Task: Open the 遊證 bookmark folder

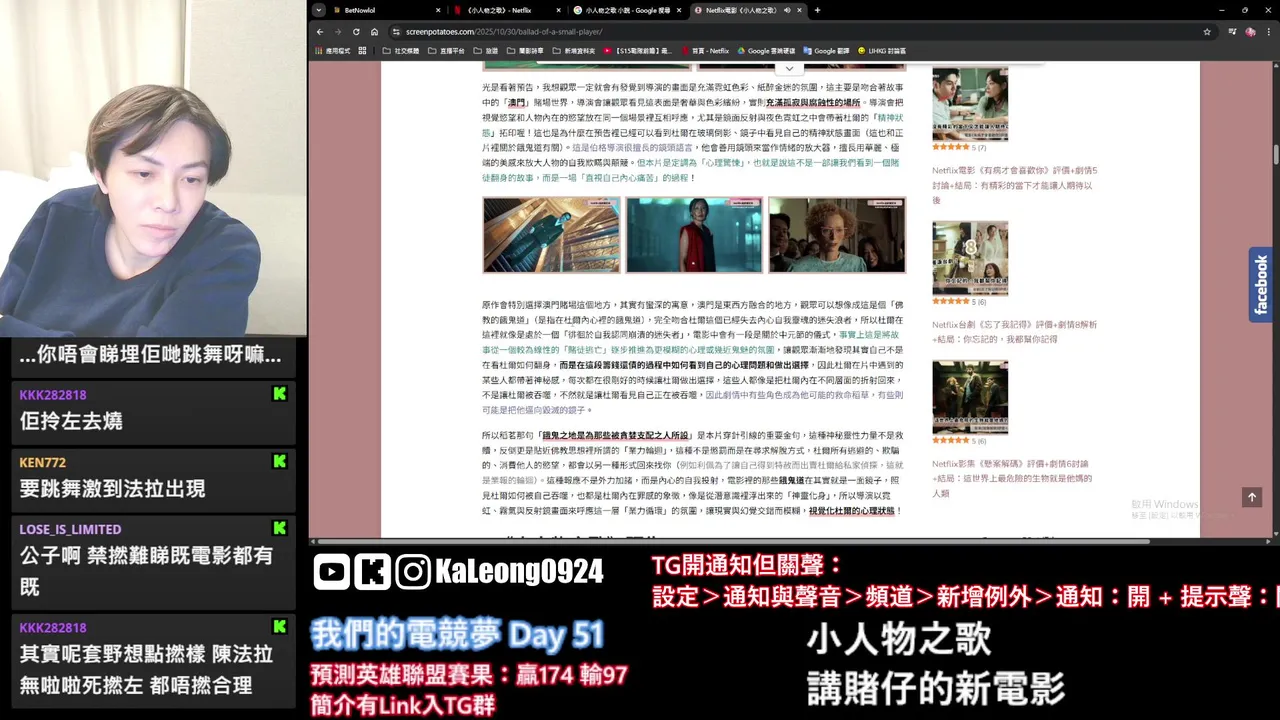Action: click(x=485, y=50)
